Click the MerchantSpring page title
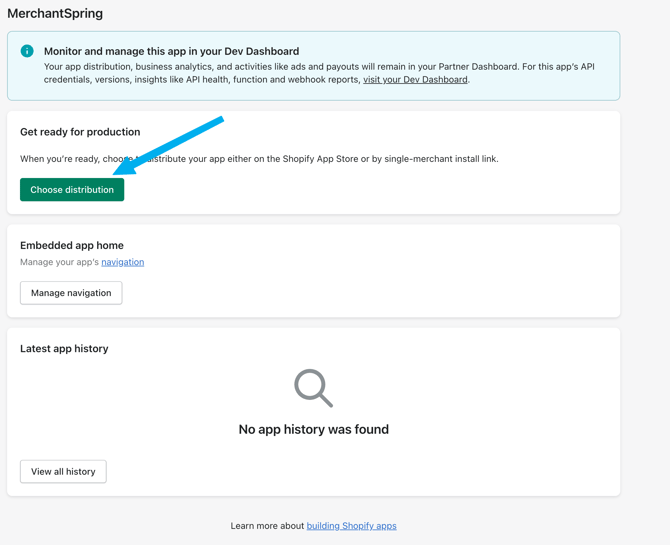670x545 pixels. (55, 13)
